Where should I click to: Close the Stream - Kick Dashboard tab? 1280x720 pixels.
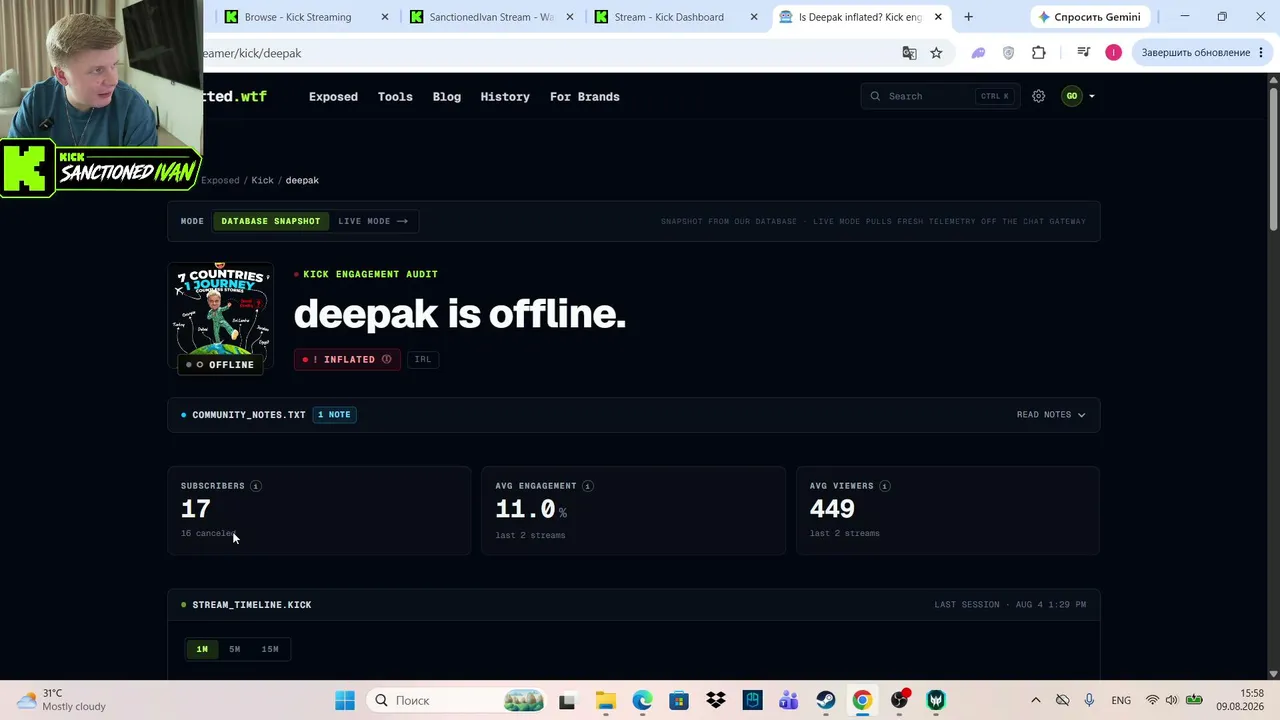pos(755,17)
